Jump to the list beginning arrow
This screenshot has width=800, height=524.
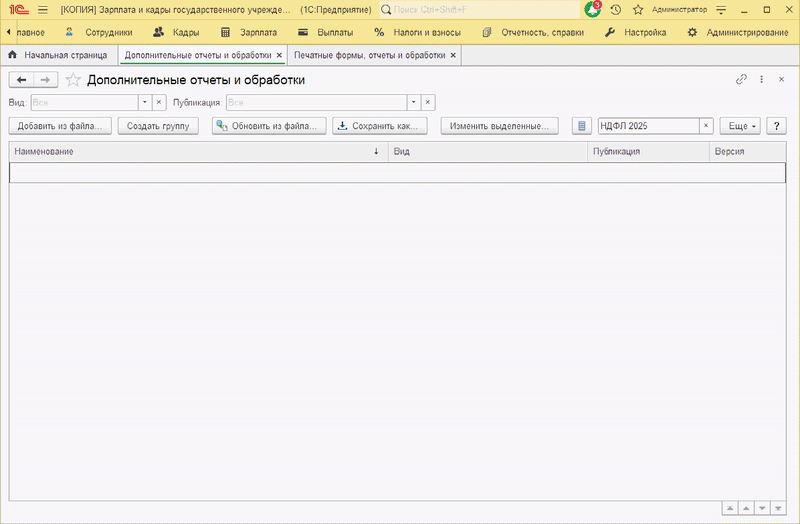click(x=730, y=508)
